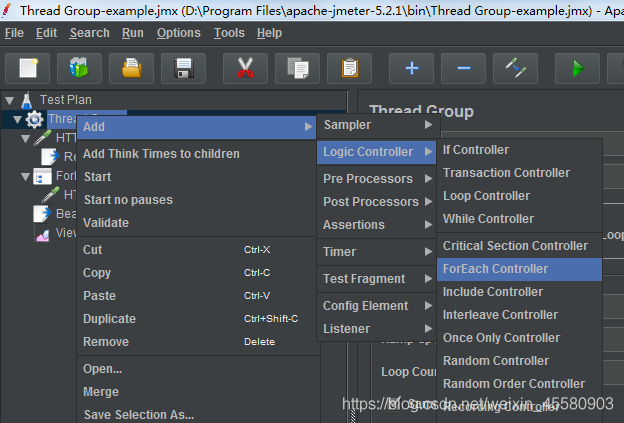This screenshot has width=624, height=423.
Task: Choose Cut in the context menu
Action: tap(198, 250)
